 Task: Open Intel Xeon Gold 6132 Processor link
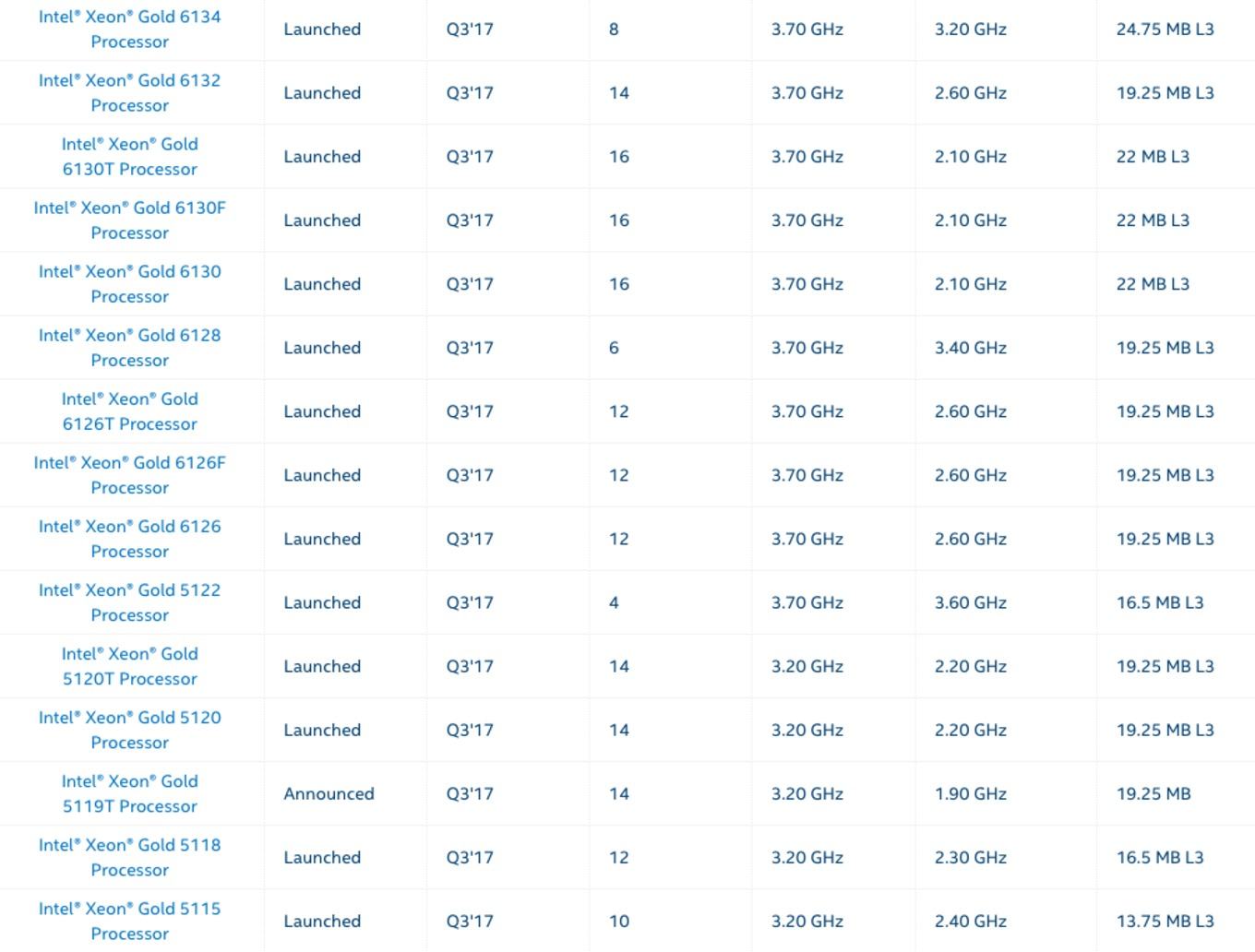point(130,93)
